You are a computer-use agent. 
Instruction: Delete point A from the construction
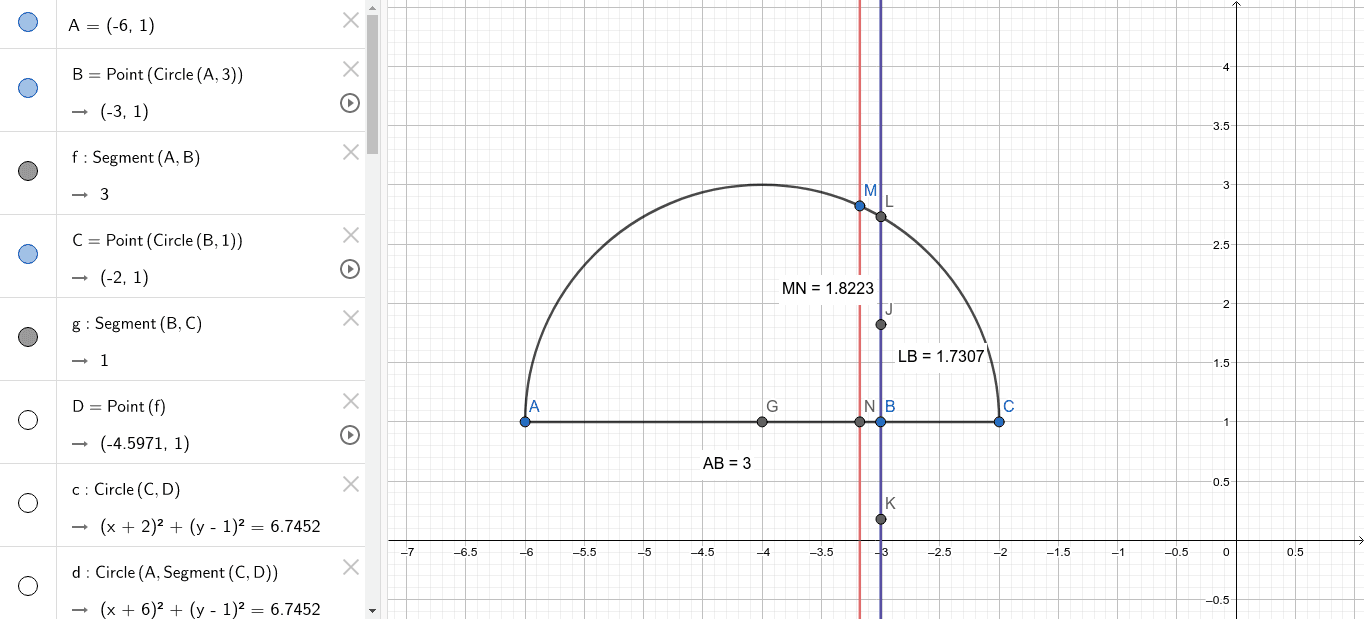pos(350,20)
